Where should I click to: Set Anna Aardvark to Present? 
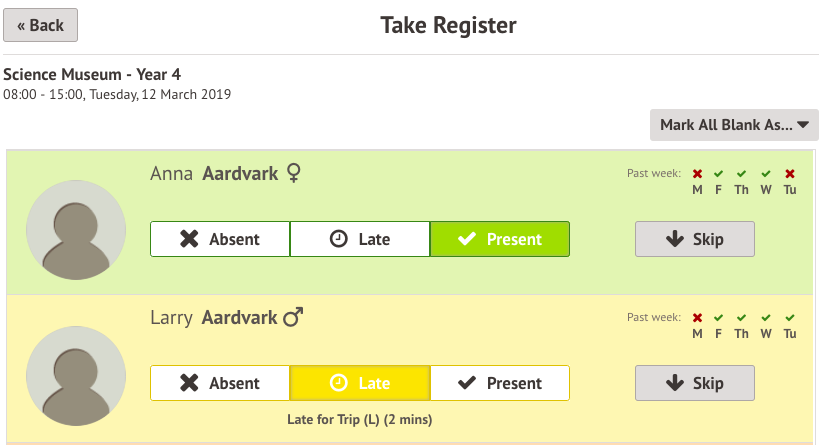pos(500,239)
